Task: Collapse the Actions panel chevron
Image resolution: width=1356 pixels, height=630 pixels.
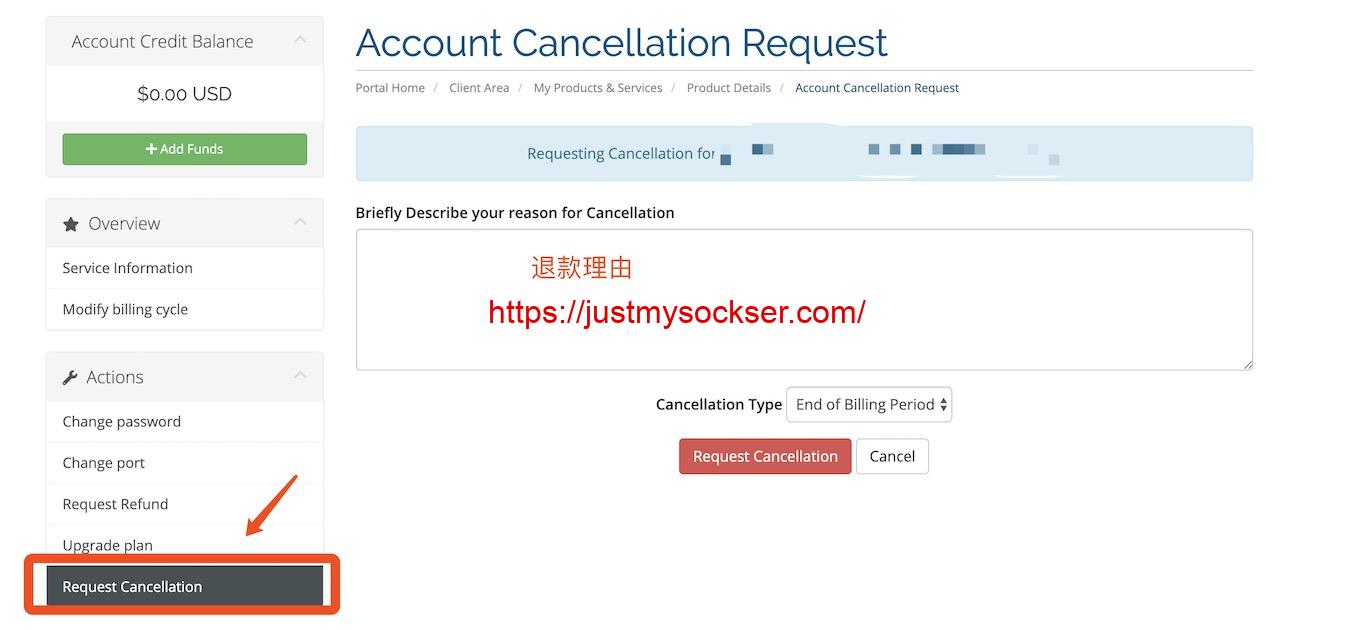Action: 299,376
